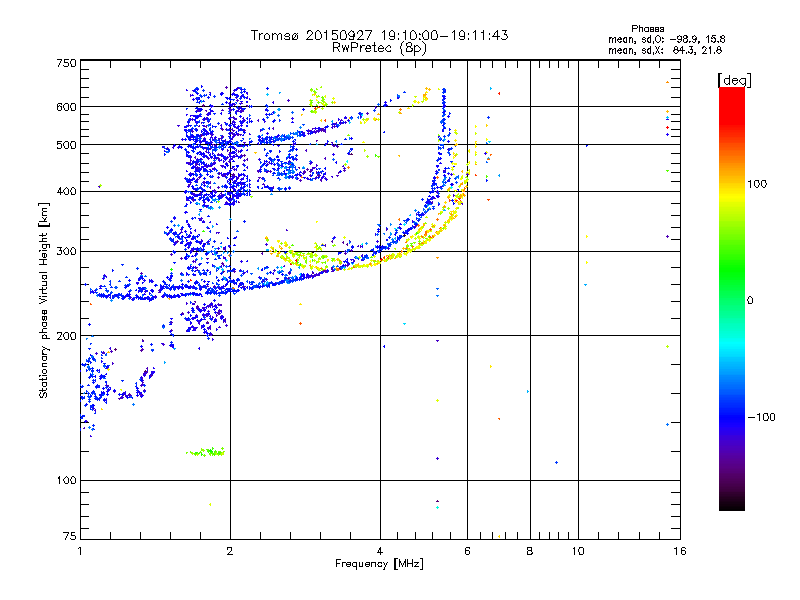Click the 'Frequency [MHz]' axis label
The height and width of the screenshot is (600, 800).
pyautogui.click(x=379, y=564)
